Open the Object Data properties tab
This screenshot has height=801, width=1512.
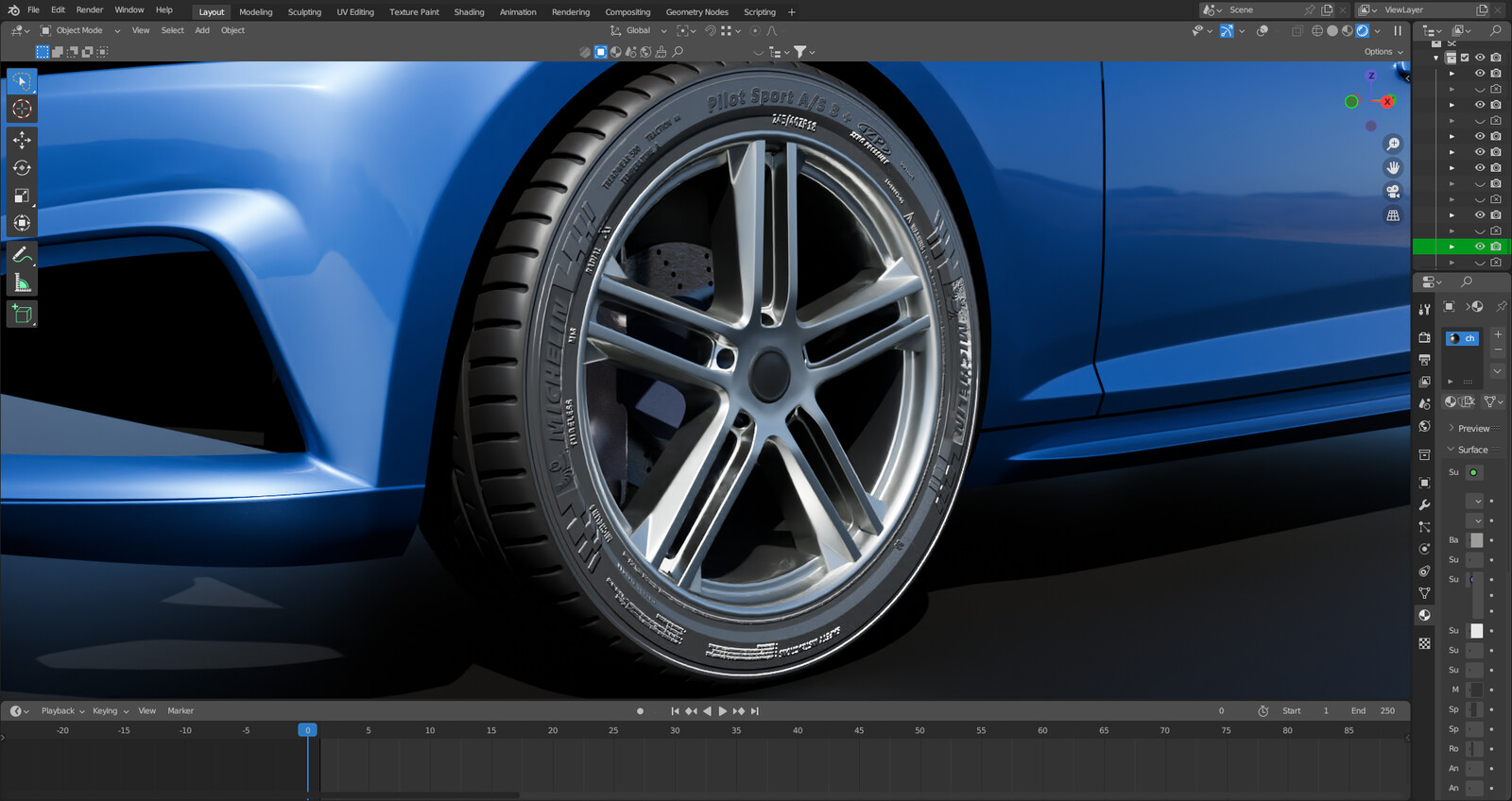pos(1424,593)
